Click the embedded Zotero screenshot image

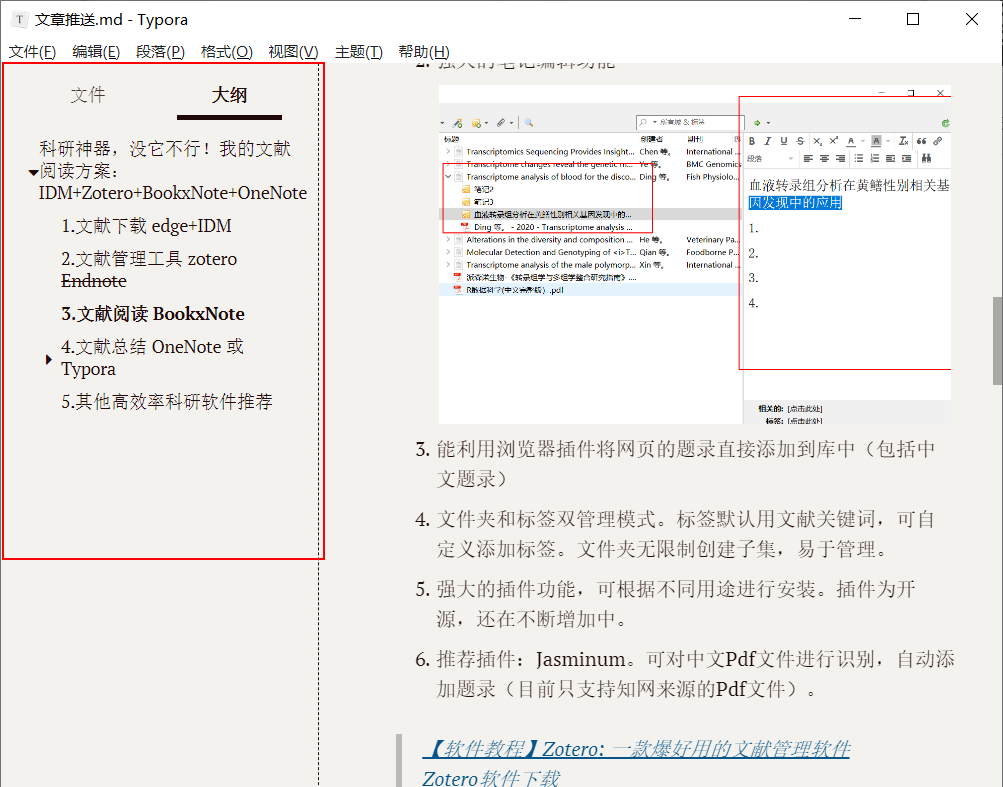click(x=695, y=254)
